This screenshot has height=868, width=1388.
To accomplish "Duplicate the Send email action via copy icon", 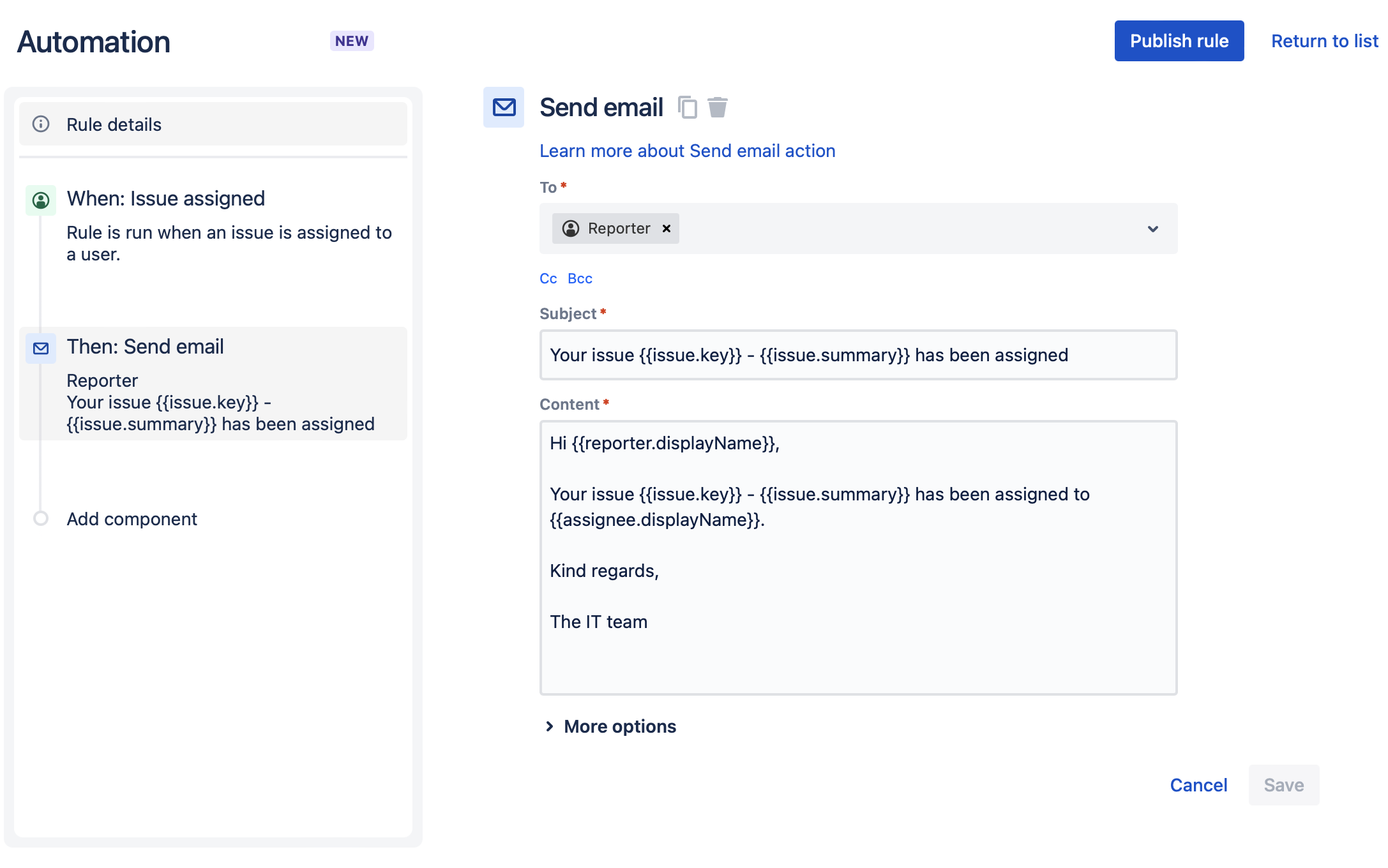I will [687, 107].
